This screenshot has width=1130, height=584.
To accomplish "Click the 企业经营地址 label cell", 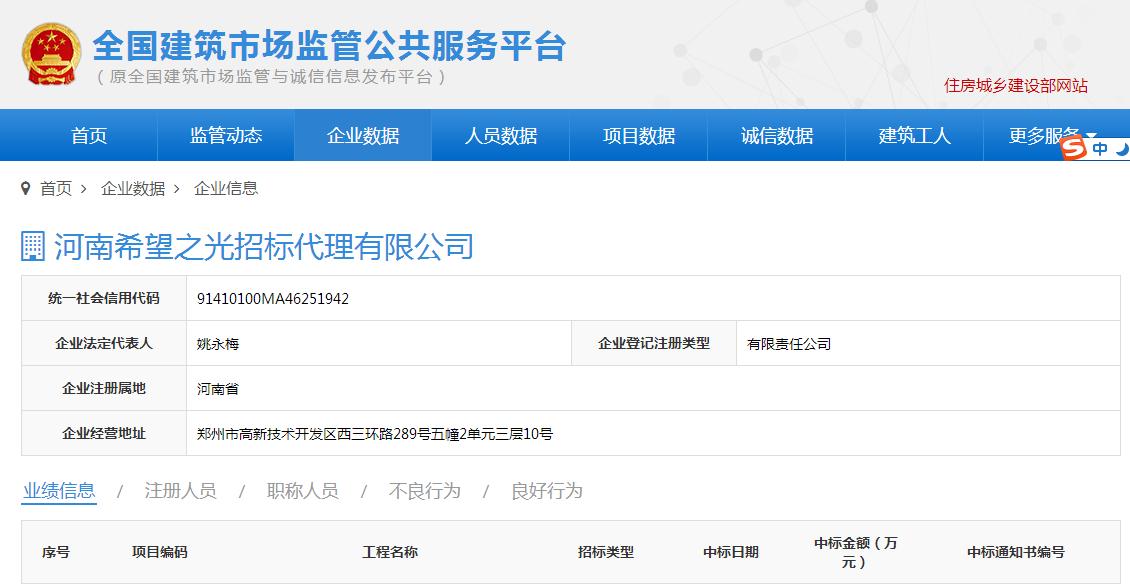I will (104, 433).
